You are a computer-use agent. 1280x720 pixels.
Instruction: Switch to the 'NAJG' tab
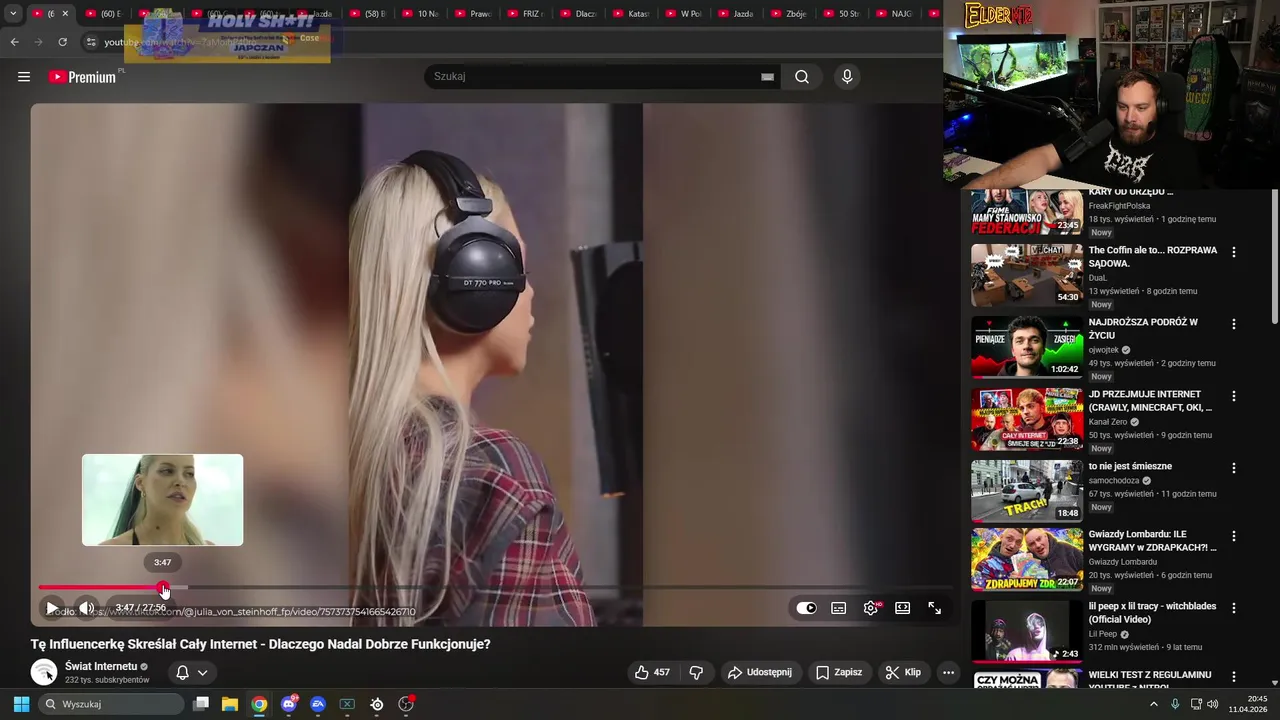tap(894, 14)
